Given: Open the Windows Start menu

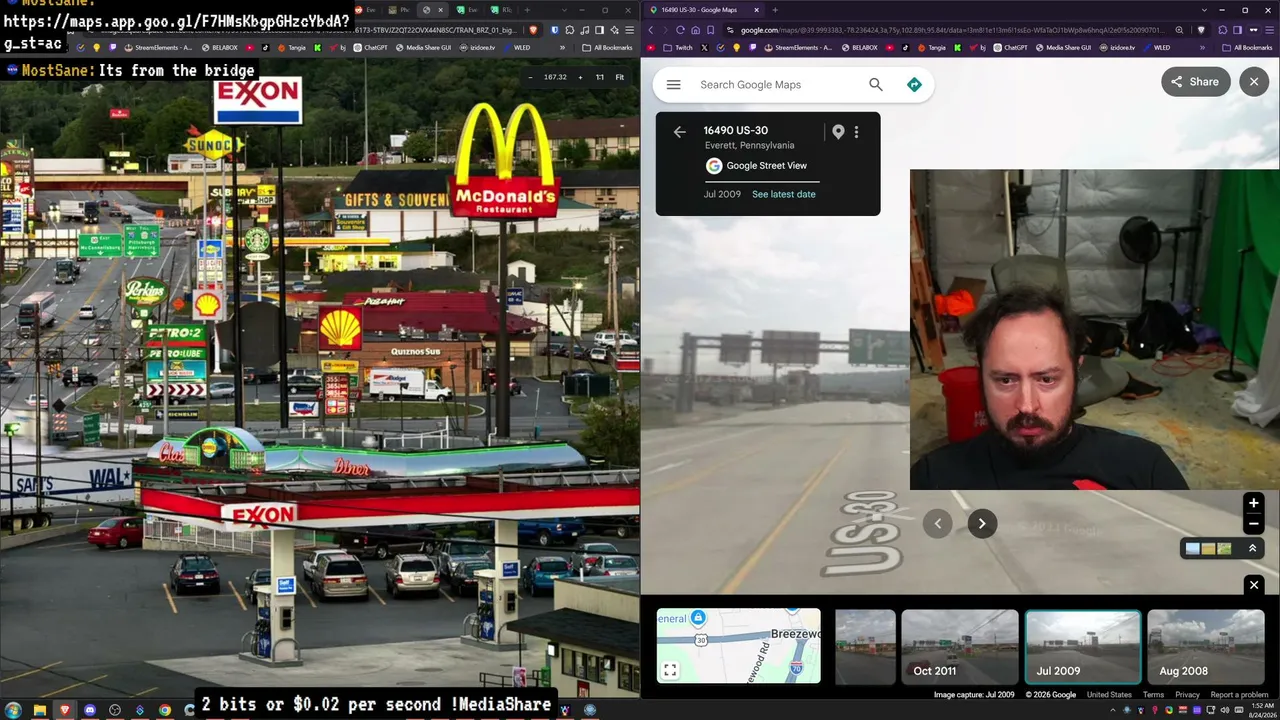Looking at the screenshot, I should (13, 710).
